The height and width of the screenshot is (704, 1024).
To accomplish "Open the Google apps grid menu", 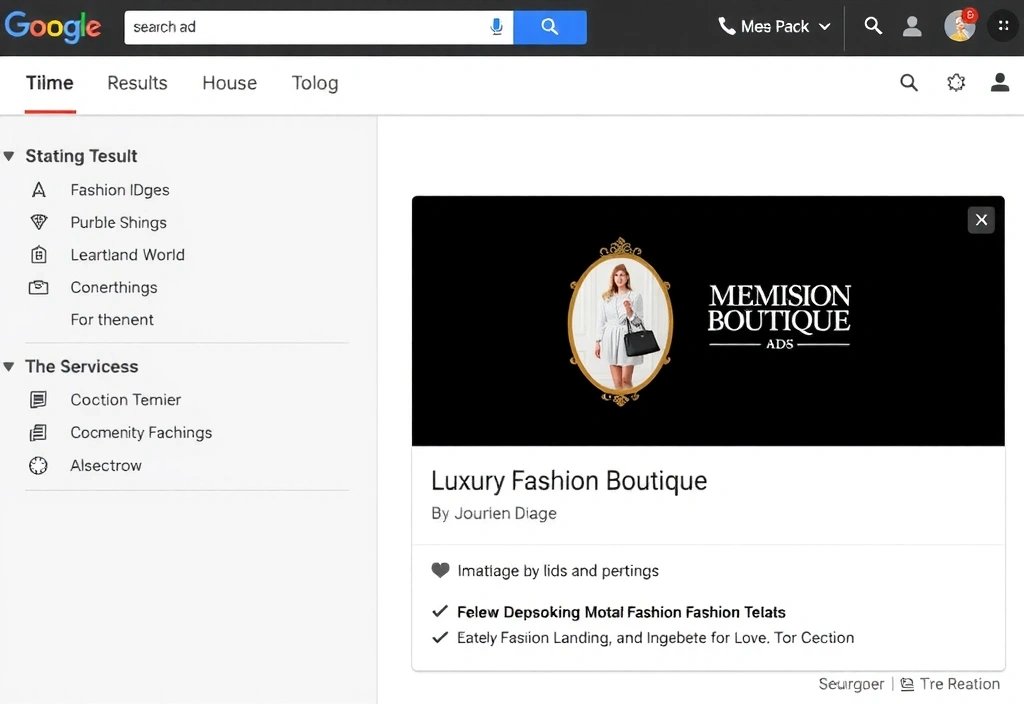I will [x=1003, y=25].
